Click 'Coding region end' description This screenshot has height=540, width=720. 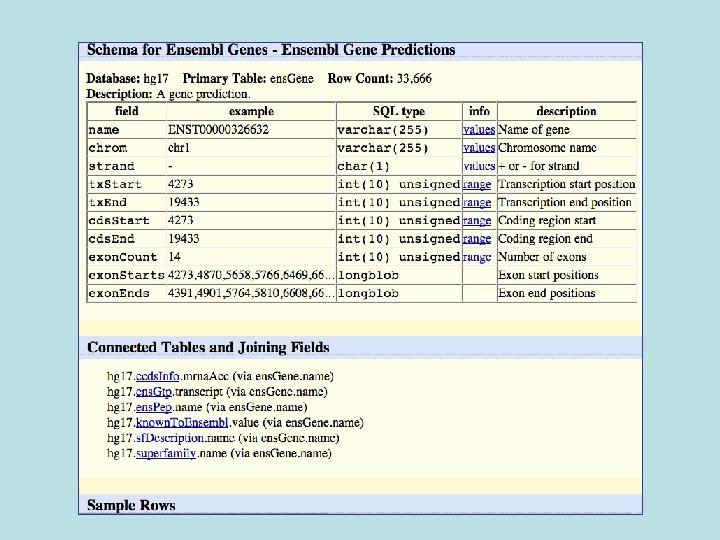546,239
